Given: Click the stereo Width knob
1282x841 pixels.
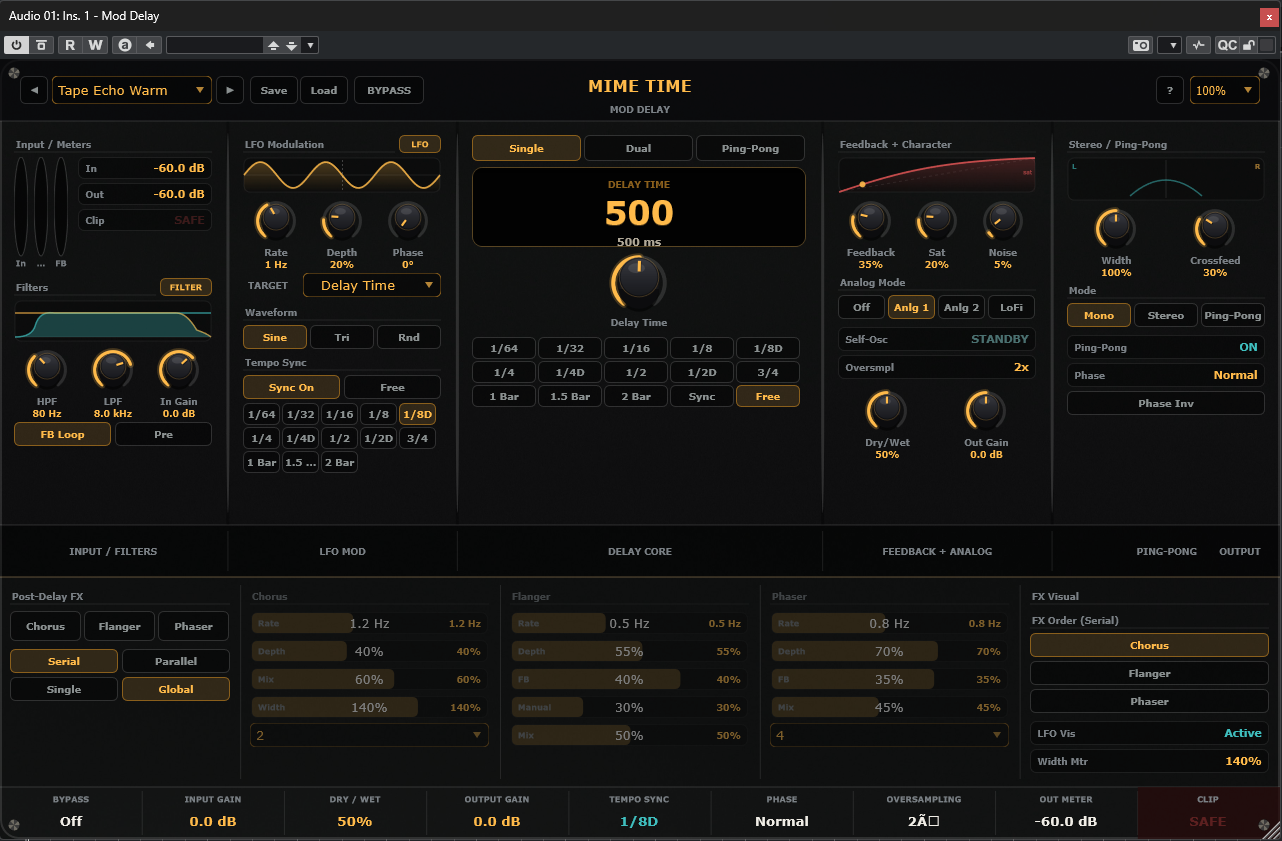Looking at the screenshot, I should (x=1116, y=229).
